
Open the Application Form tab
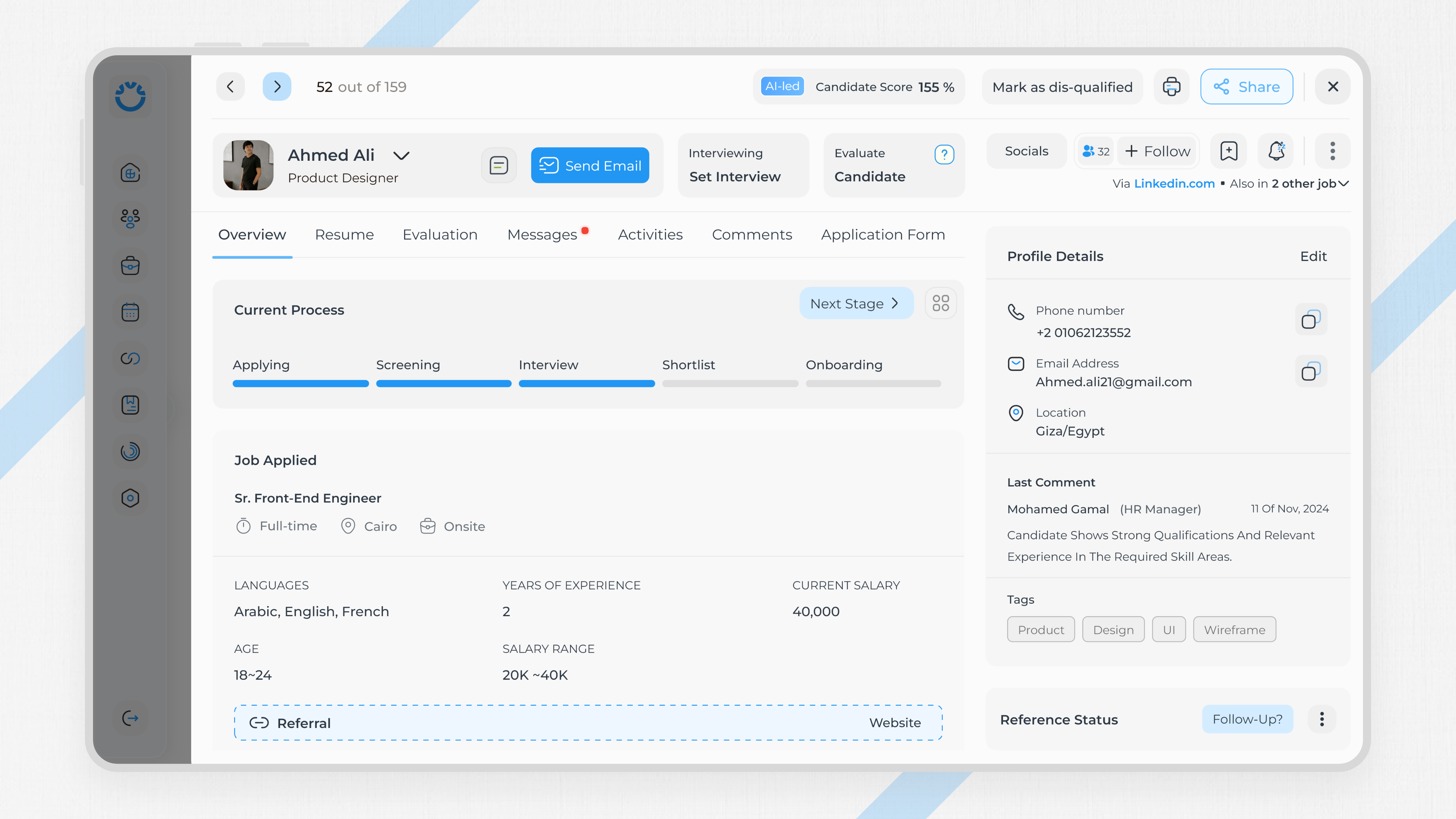pyautogui.click(x=882, y=234)
